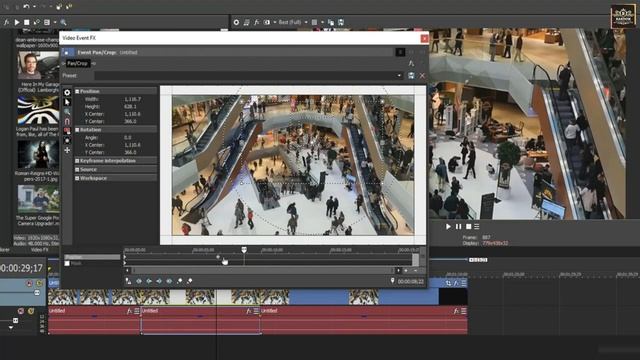Close the Video Event FX window
The width and height of the screenshot is (640, 360).
(x=424, y=38)
